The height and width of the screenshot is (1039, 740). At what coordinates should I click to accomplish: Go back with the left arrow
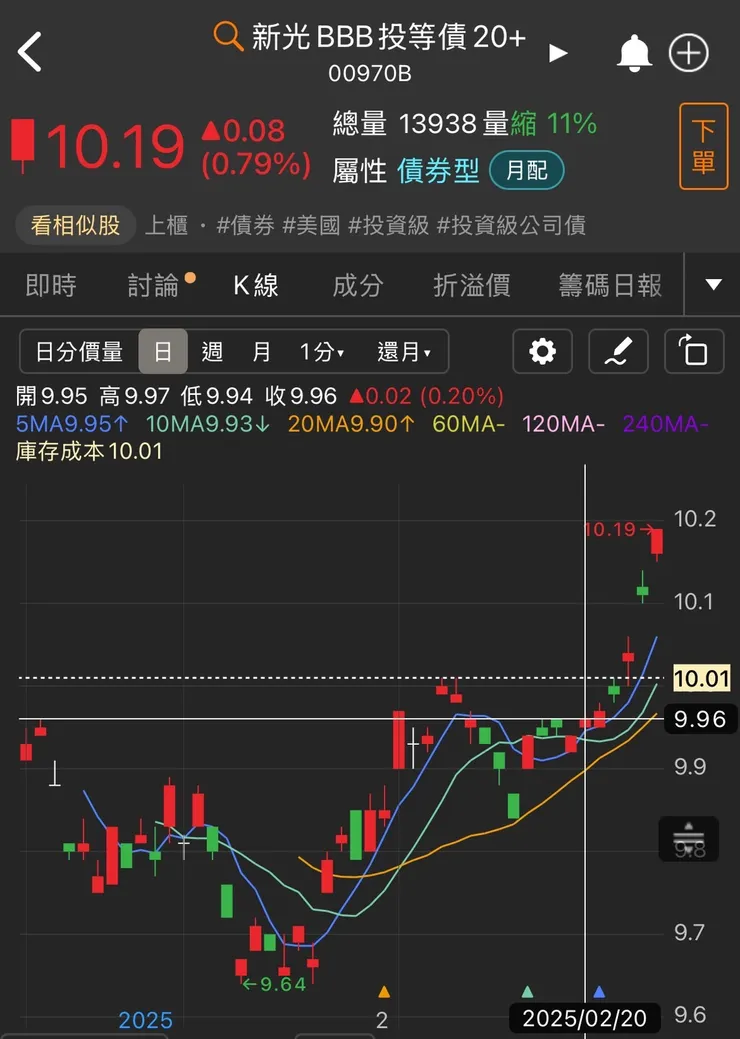tap(30, 51)
